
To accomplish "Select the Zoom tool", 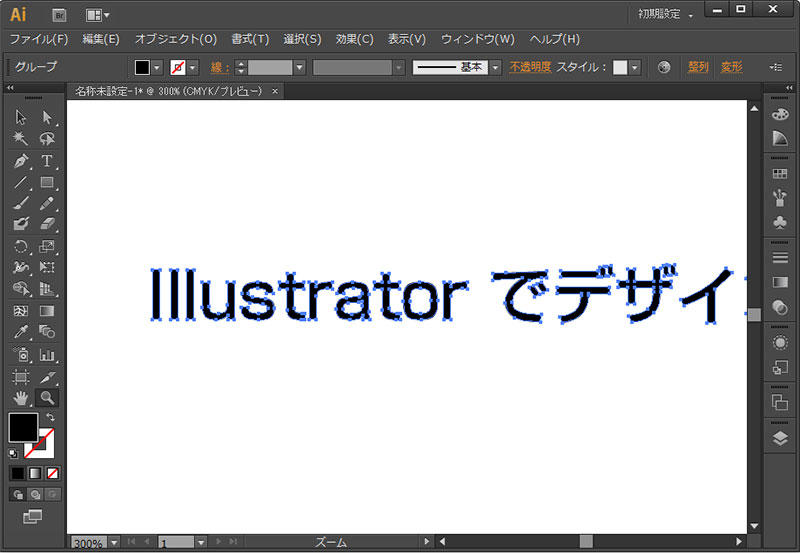I will 47,398.
